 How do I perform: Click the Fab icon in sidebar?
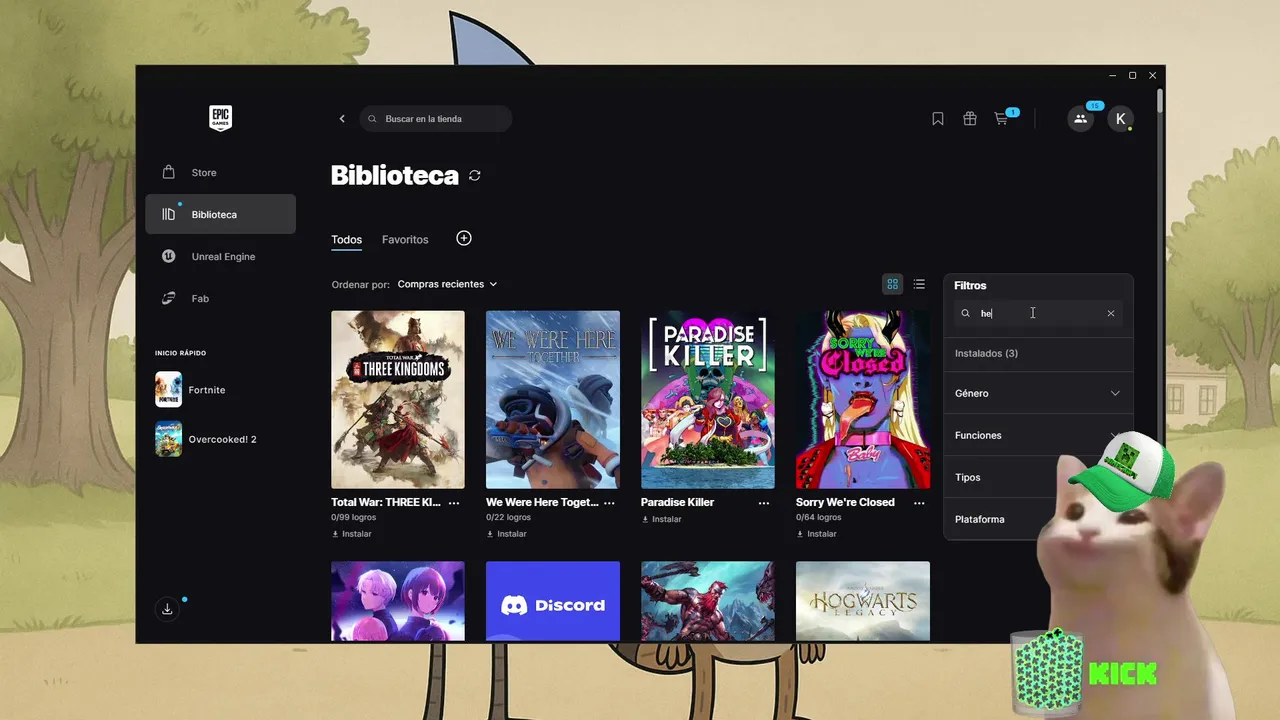tap(169, 298)
